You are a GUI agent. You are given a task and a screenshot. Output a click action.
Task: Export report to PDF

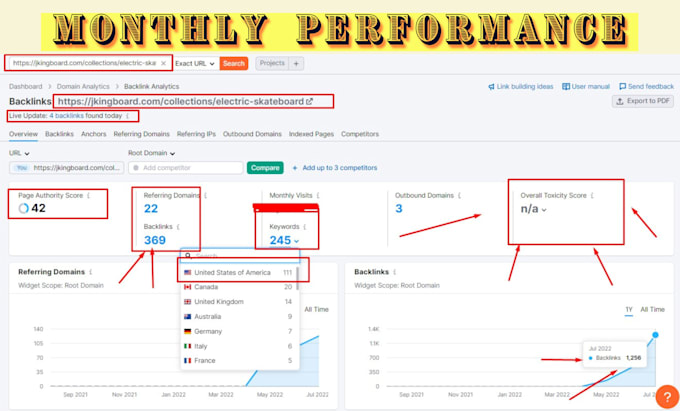(643, 101)
